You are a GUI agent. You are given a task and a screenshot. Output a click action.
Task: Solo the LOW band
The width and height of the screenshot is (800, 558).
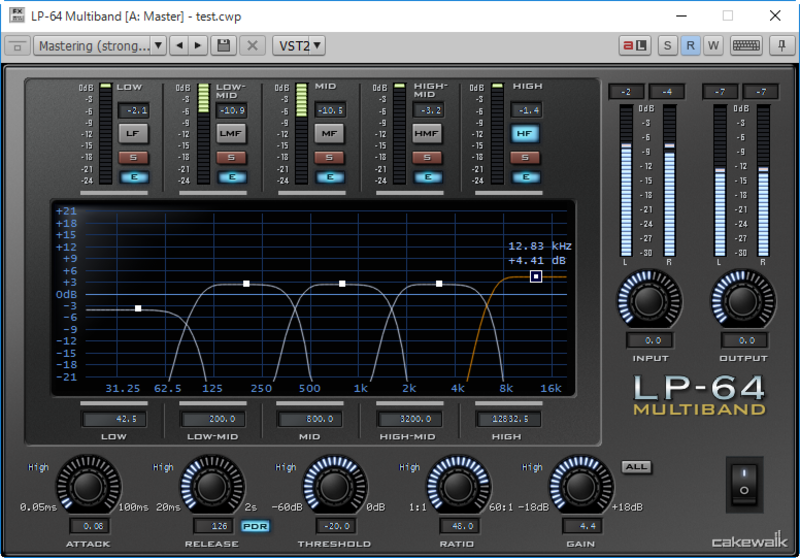(133, 158)
